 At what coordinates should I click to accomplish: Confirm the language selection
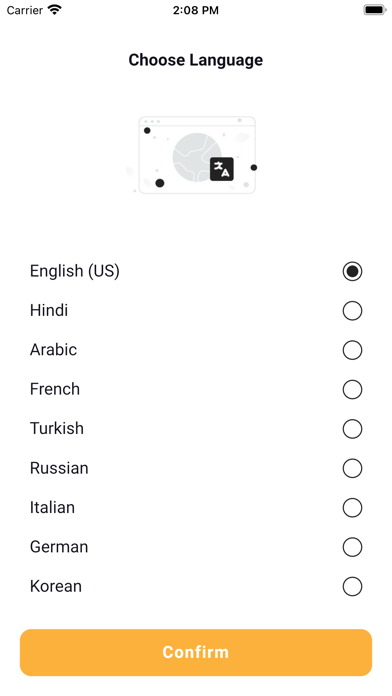click(x=196, y=652)
